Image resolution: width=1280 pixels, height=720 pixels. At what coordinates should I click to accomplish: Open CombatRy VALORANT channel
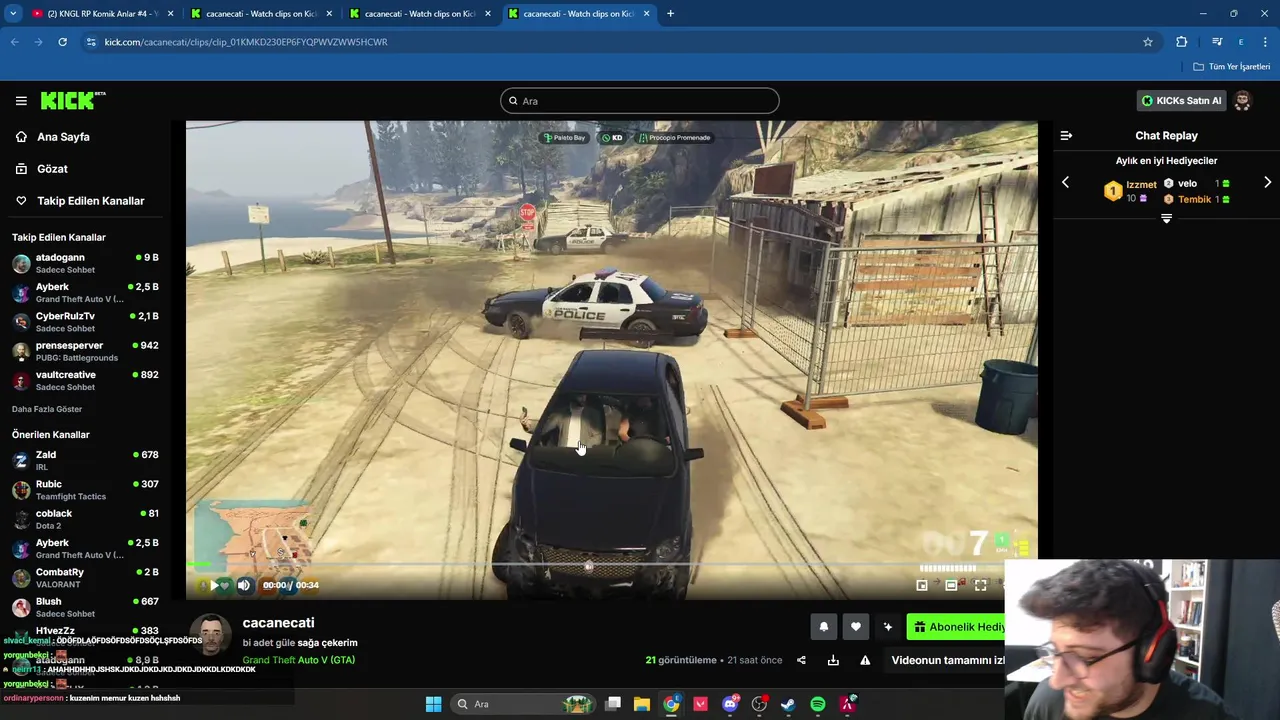coord(85,578)
